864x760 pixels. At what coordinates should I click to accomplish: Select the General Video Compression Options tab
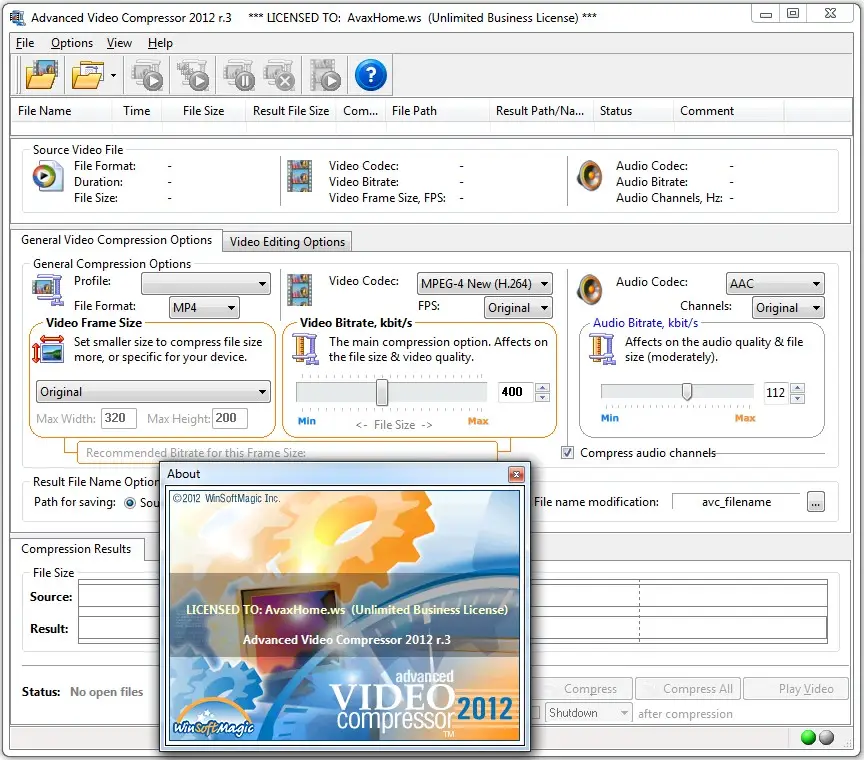[x=116, y=240]
